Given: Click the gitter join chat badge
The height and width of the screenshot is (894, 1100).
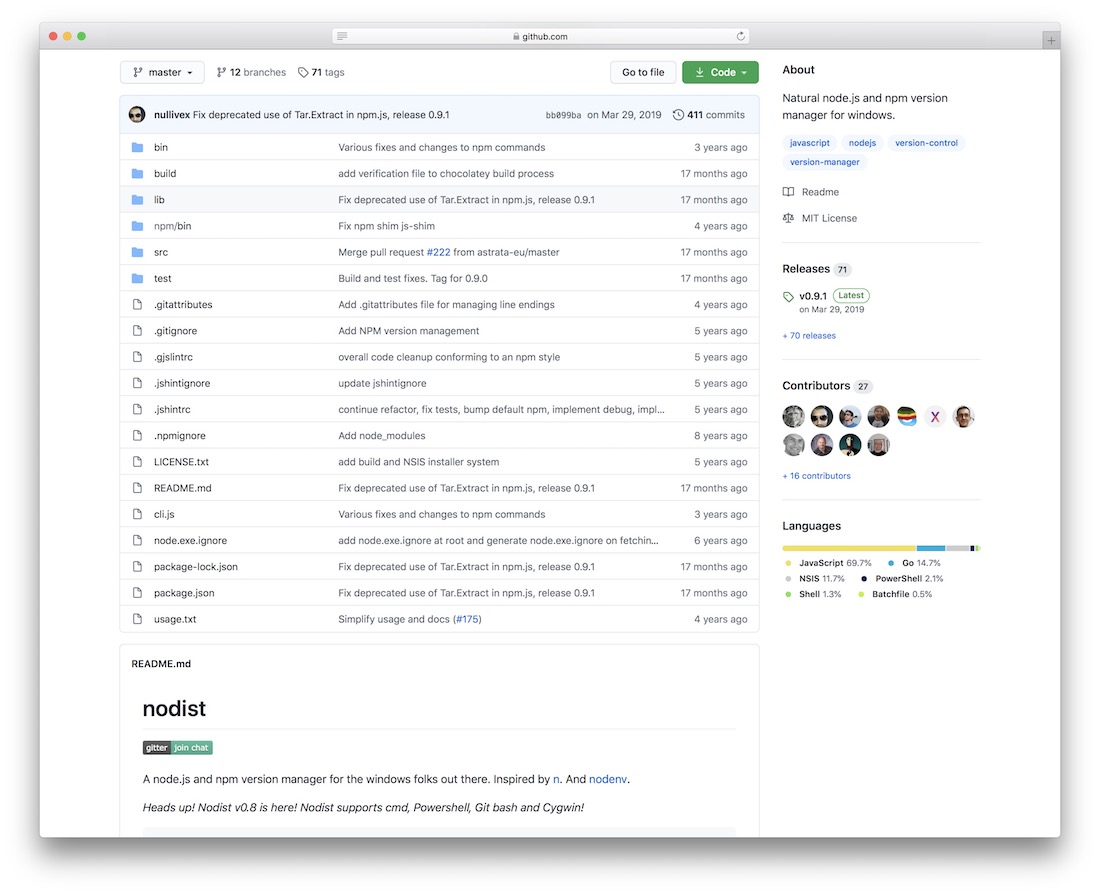Looking at the screenshot, I should pyautogui.click(x=177, y=747).
